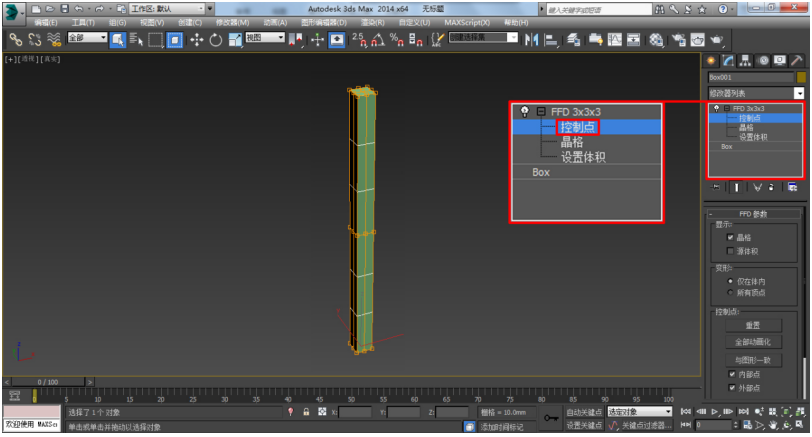Open the 修改器(M) menu
Screen dimensions: 812x437
pos(233,22)
